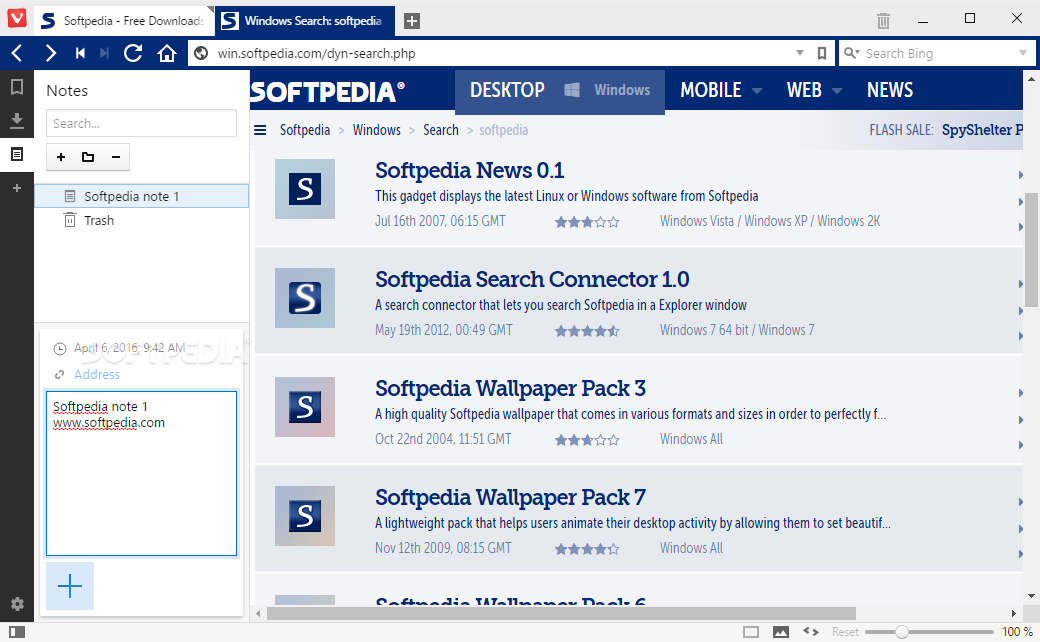Open the closed tabs trash can
The height and width of the screenshot is (642, 1040).
[x=883, y=21]
